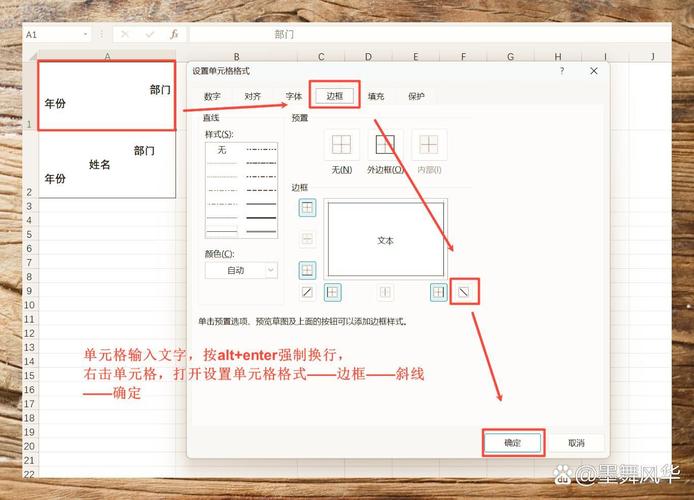Apply the bottom border toggle button
The image size is (694, 500).
[x=307, y=270]
